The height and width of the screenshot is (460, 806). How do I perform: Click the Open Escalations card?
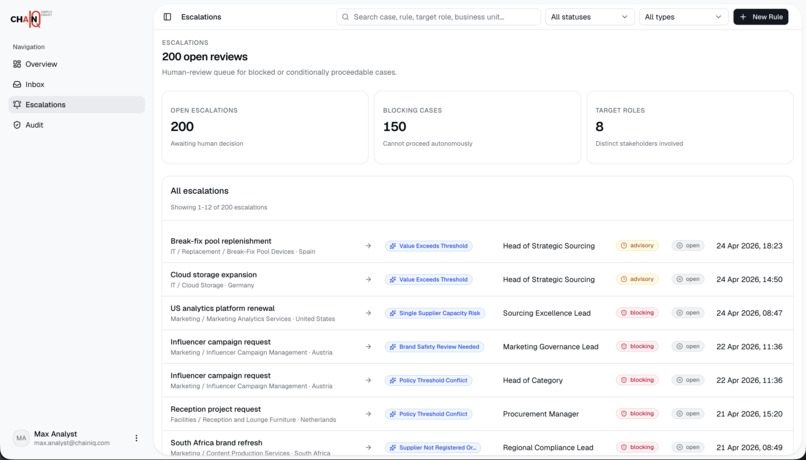(x=265, y=127)
